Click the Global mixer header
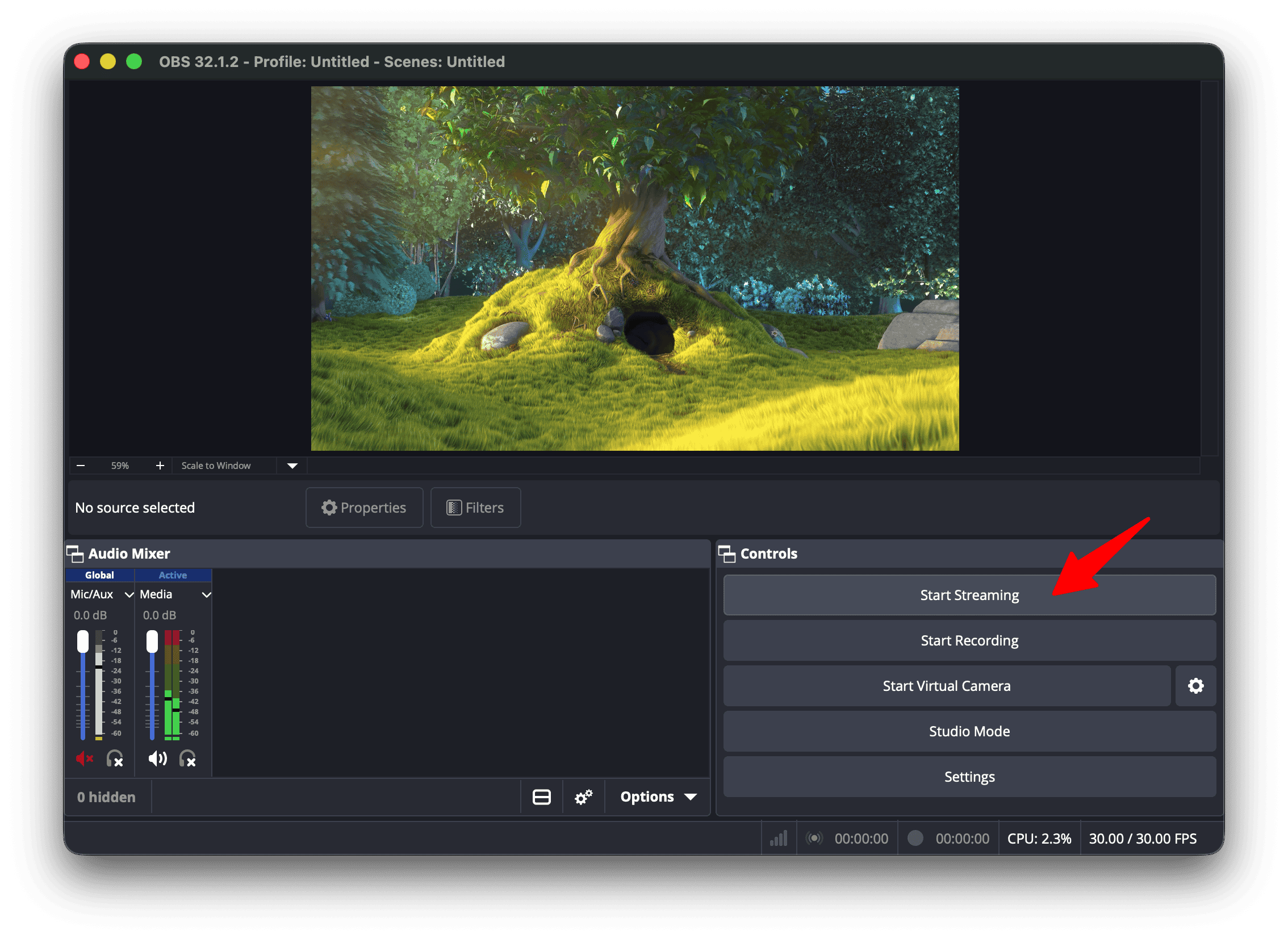 [99, 575]
